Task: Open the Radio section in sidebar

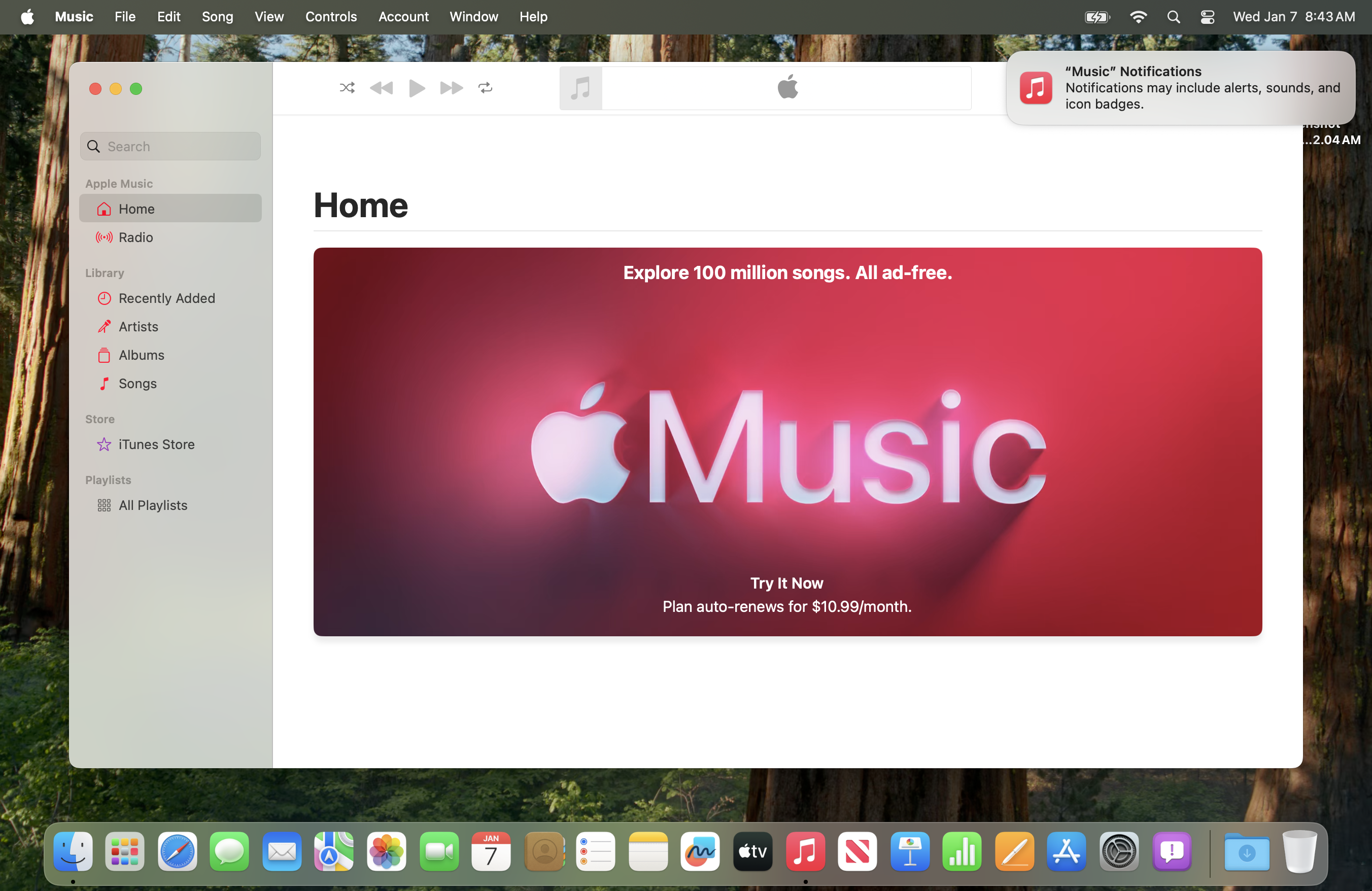Action: pos(135,237)
